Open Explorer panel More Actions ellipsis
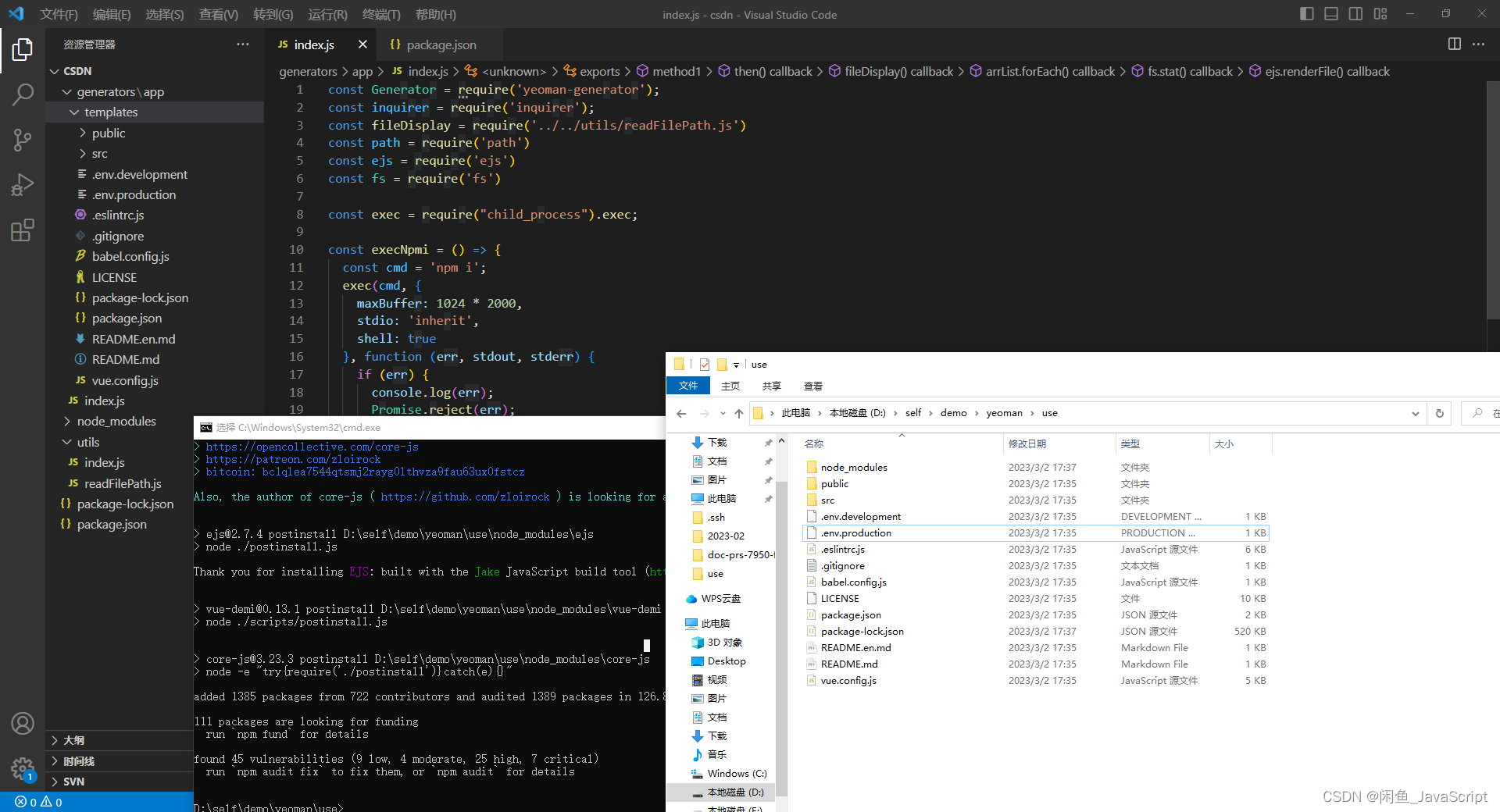Viewport: 1500px width, 812px height. [243, 45]
